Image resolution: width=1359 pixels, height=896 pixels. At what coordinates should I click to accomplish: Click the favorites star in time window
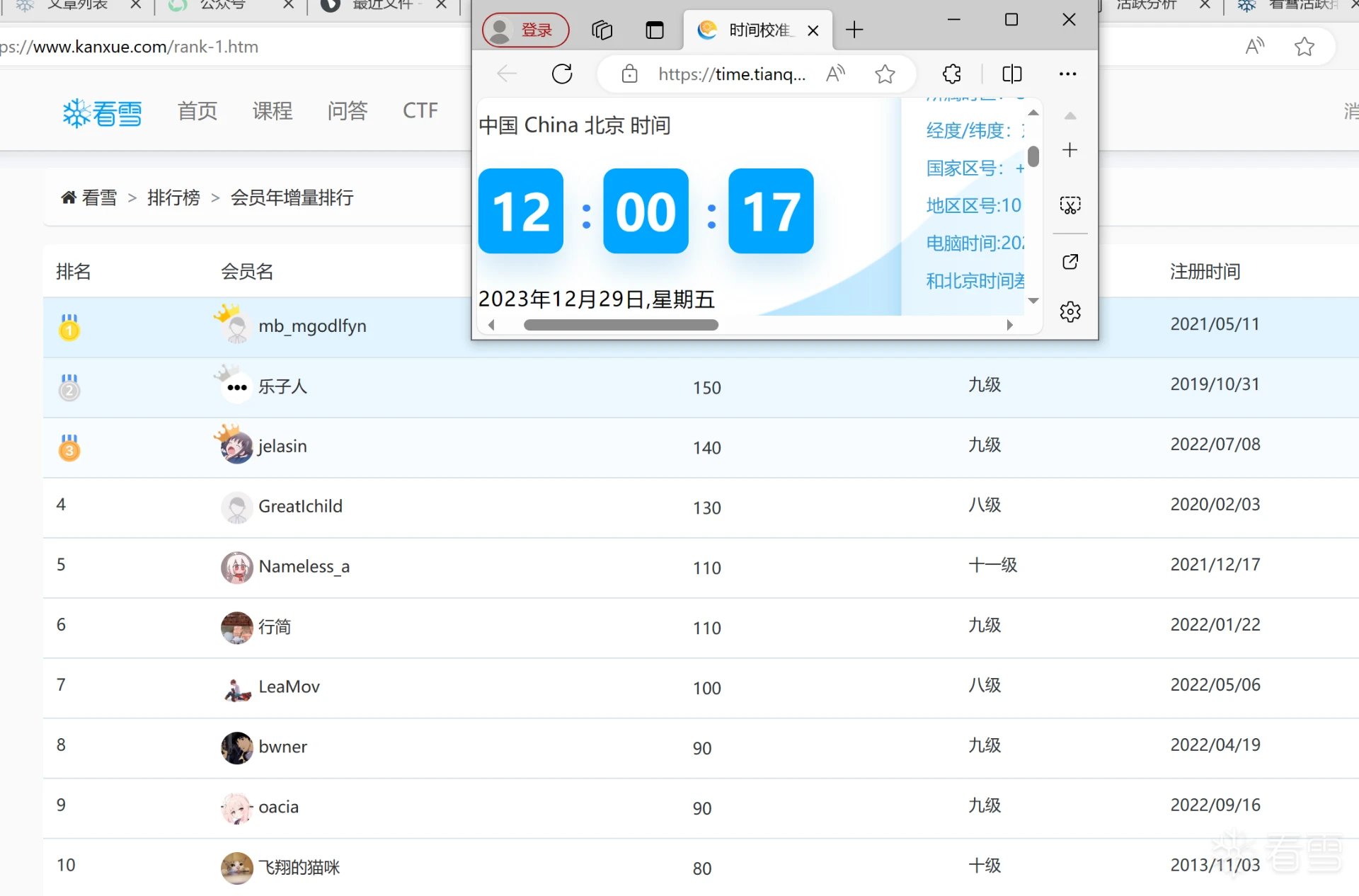point(885,74)
